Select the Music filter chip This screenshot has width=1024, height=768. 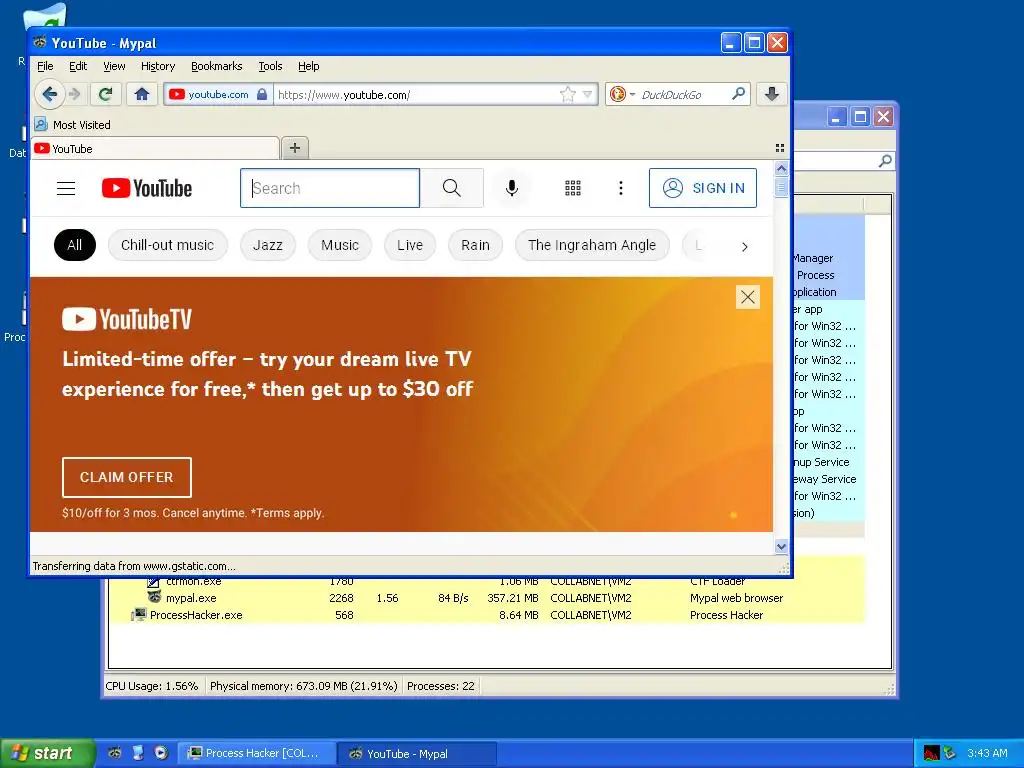coord(340,245)
